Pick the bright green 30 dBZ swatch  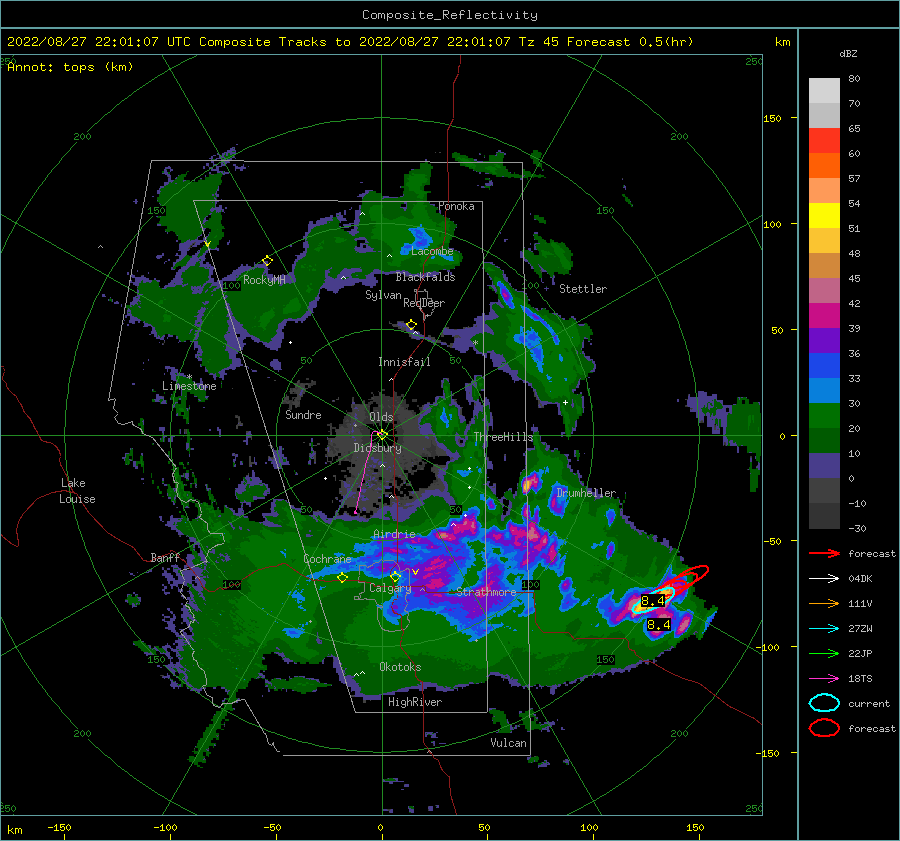(x=824, y=416)
